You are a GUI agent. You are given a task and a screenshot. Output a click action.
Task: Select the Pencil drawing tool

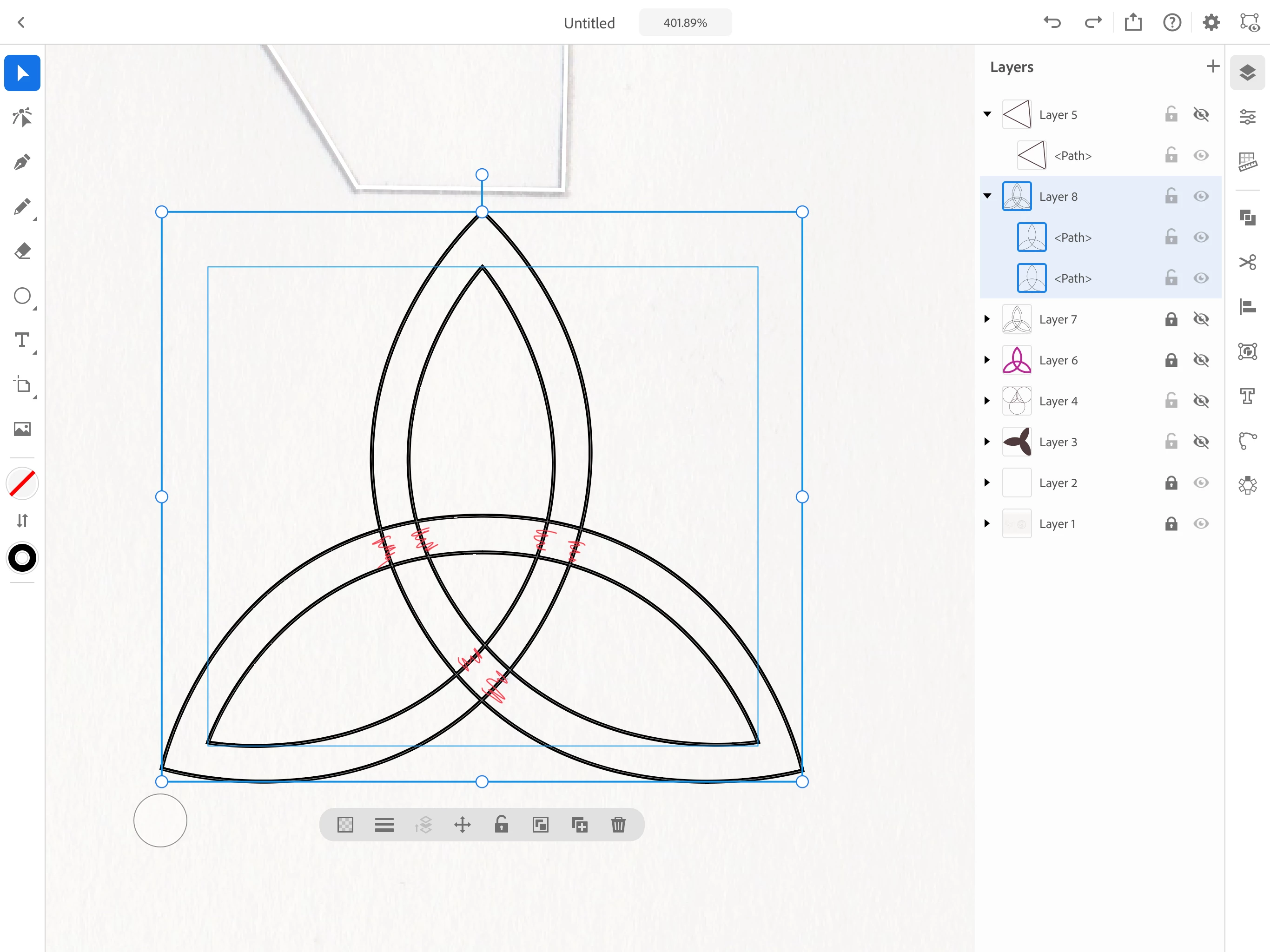[x=22, y=207]
